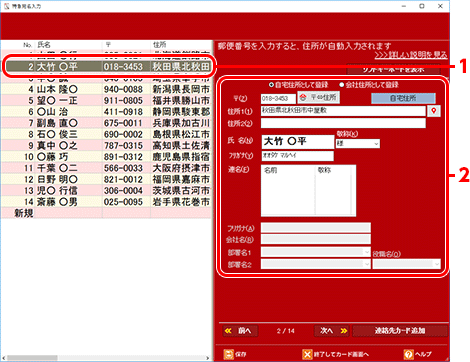Screen dimensions: 470x362
Task: Select row 14 斎藤 〇男
Action: (x=107, y=202)
